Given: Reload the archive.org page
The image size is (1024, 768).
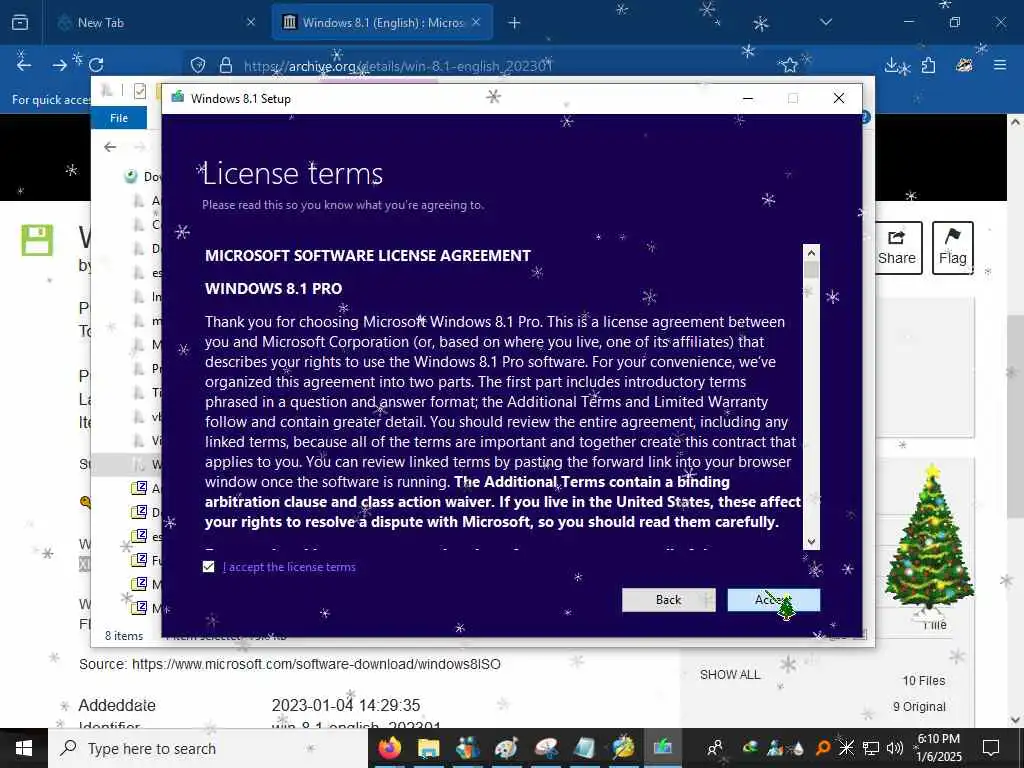Looking at the screenshot, I should [x=96, y=65].
